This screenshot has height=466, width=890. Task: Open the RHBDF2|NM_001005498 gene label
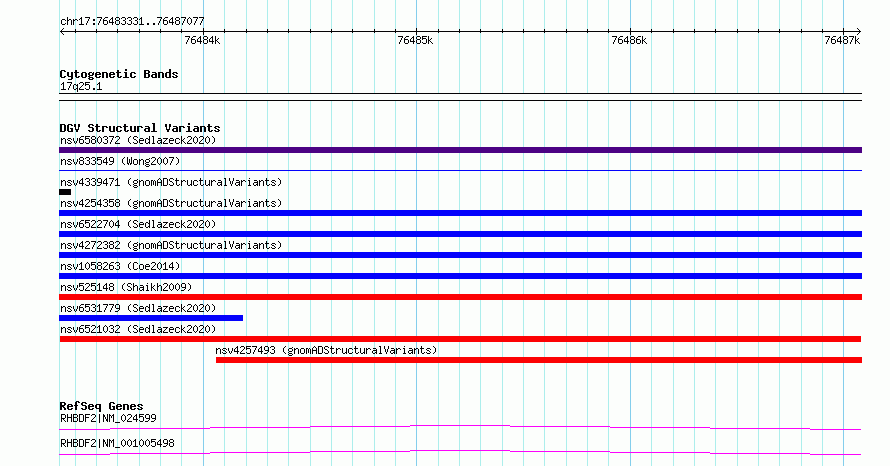point(117,443)
